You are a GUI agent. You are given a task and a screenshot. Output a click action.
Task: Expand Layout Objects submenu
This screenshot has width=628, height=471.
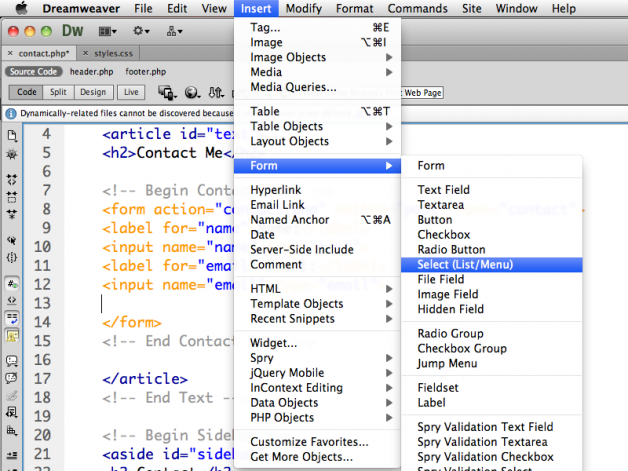pyautogui.click(x=317, y=141)
